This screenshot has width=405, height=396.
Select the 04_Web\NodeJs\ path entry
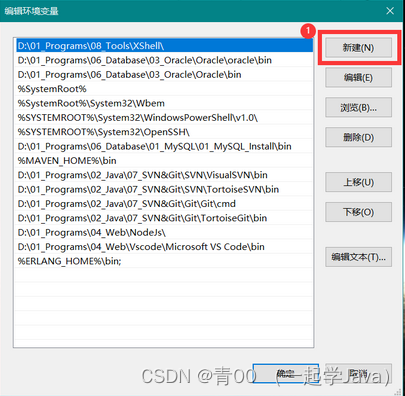pyautogui.click(x=164, y=232)
